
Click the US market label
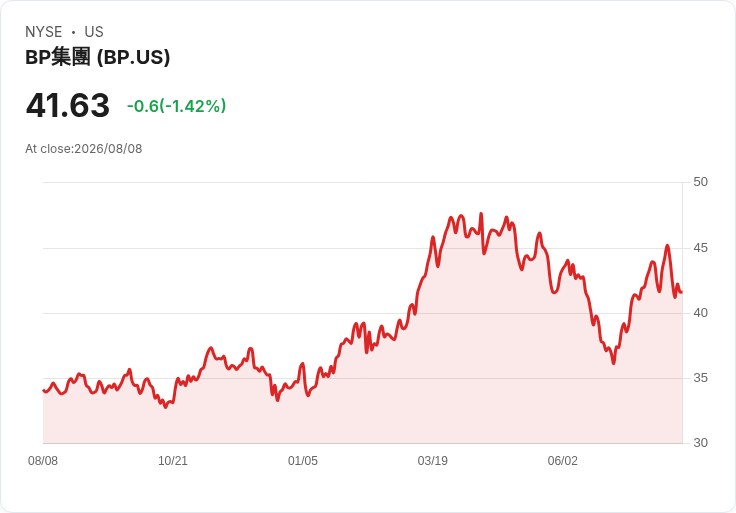94,32
